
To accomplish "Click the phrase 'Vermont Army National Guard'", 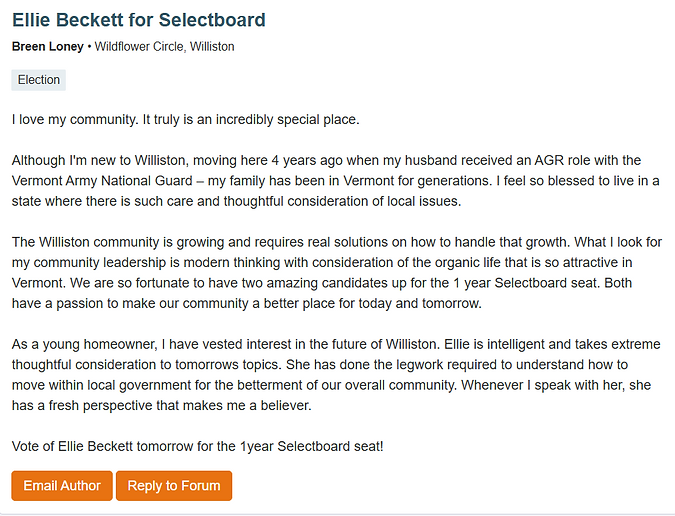I will click(102, 181).
